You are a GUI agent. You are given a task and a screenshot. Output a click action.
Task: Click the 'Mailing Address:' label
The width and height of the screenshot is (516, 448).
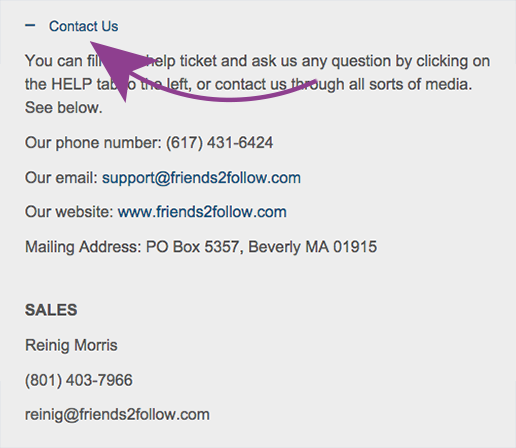(x=83, y=247)
